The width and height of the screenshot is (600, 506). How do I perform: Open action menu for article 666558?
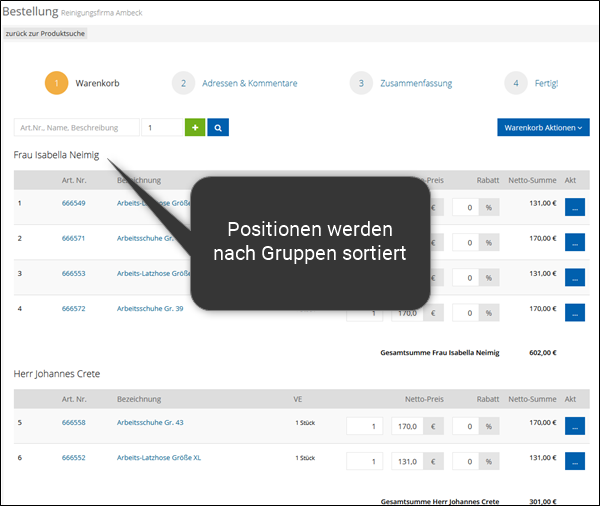click(577, 426)
